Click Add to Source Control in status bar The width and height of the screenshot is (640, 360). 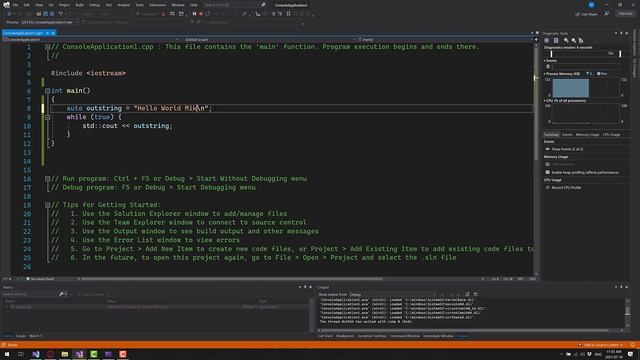coord(600,345)
